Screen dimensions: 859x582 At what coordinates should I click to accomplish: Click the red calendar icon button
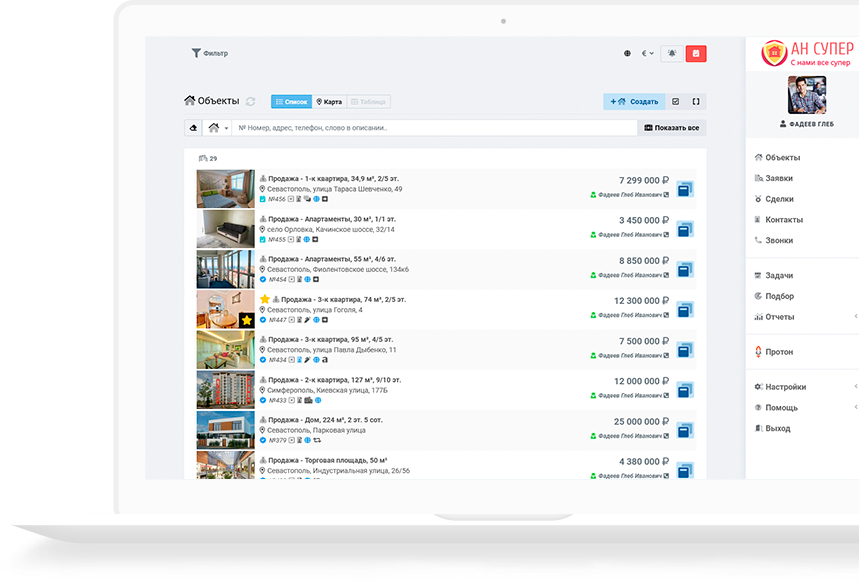(x=696, y=54)
